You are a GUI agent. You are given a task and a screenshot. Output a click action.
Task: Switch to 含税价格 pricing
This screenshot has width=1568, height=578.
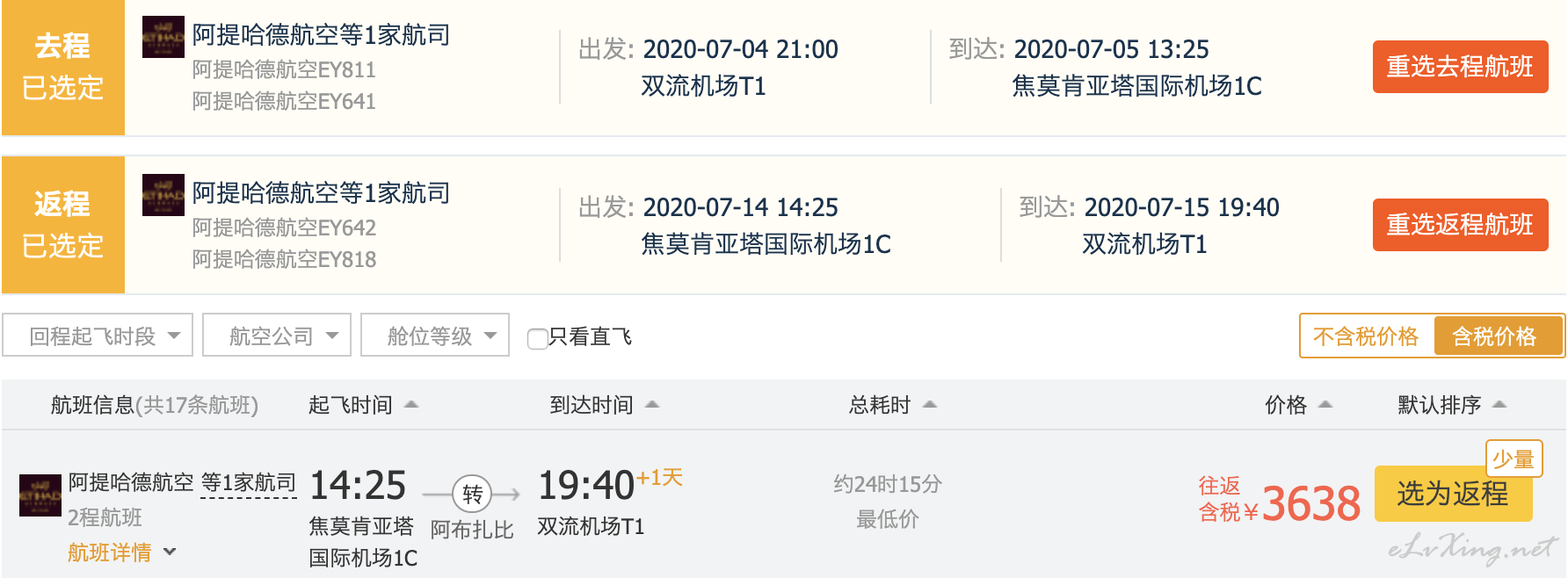pos(1497,336)
